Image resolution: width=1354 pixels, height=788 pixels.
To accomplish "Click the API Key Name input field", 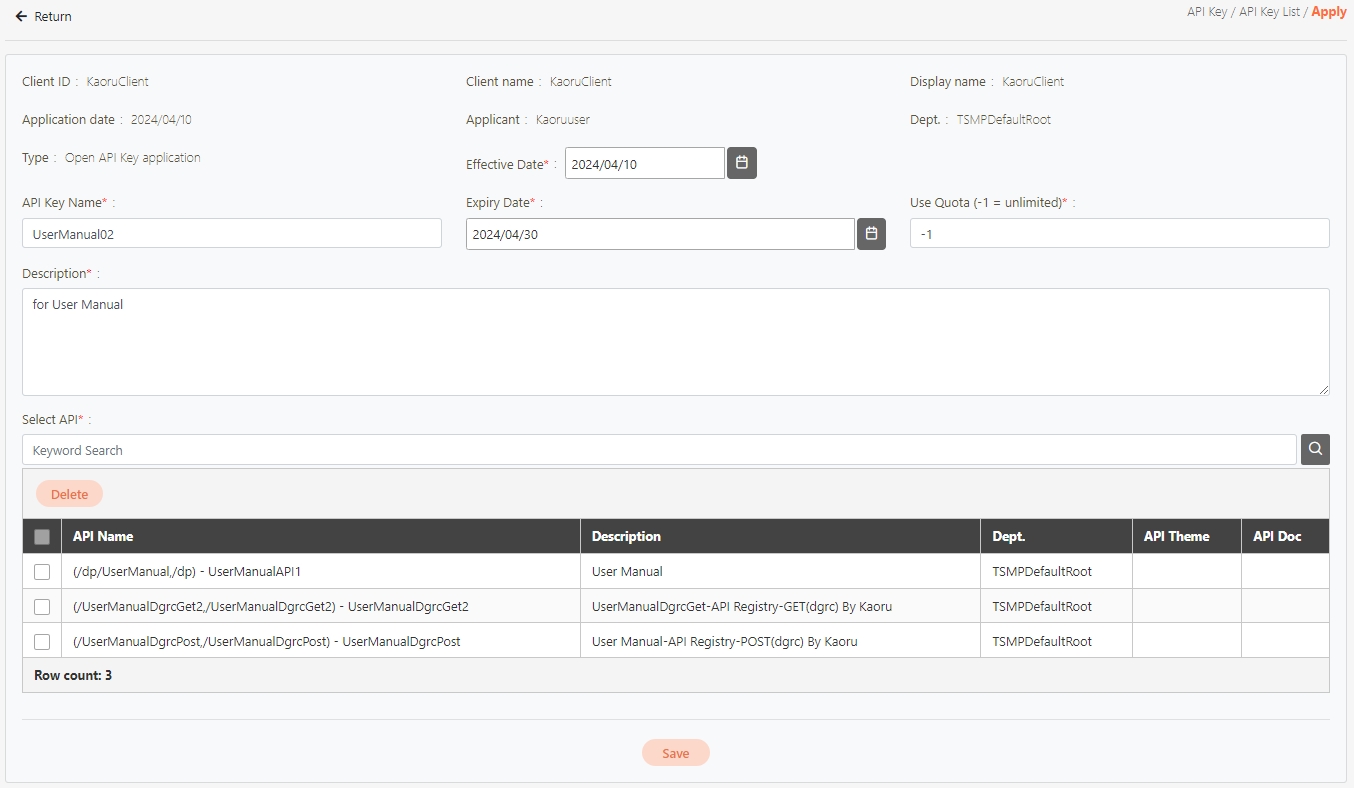I will 231,234.
